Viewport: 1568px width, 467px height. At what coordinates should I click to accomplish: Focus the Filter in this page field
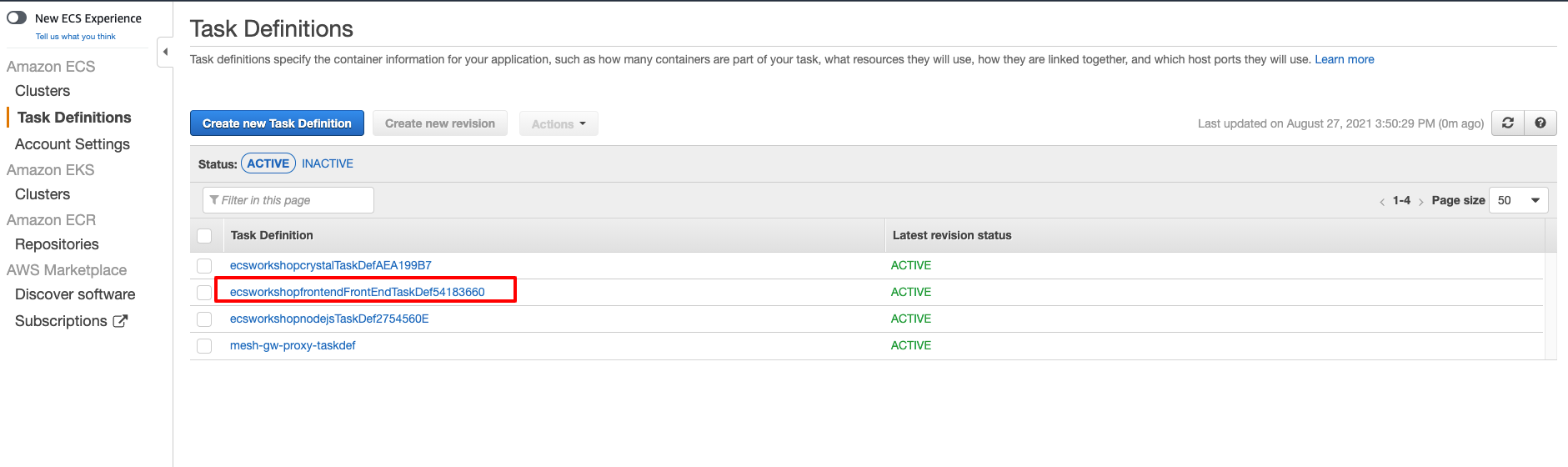pos(288,200)
